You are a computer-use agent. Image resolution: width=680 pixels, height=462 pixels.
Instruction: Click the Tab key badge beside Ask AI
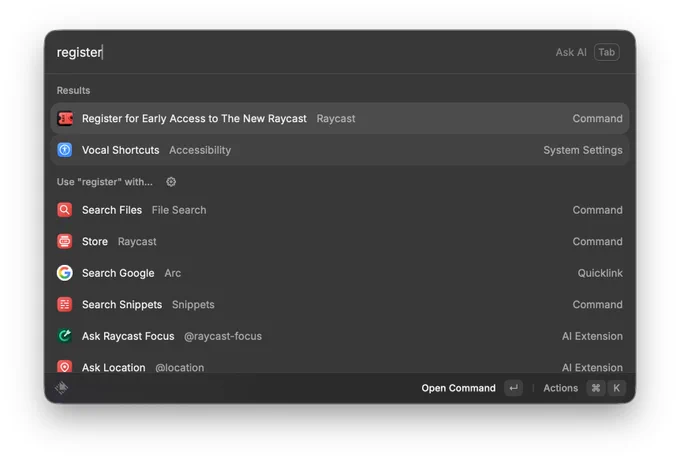click(607, 52)
